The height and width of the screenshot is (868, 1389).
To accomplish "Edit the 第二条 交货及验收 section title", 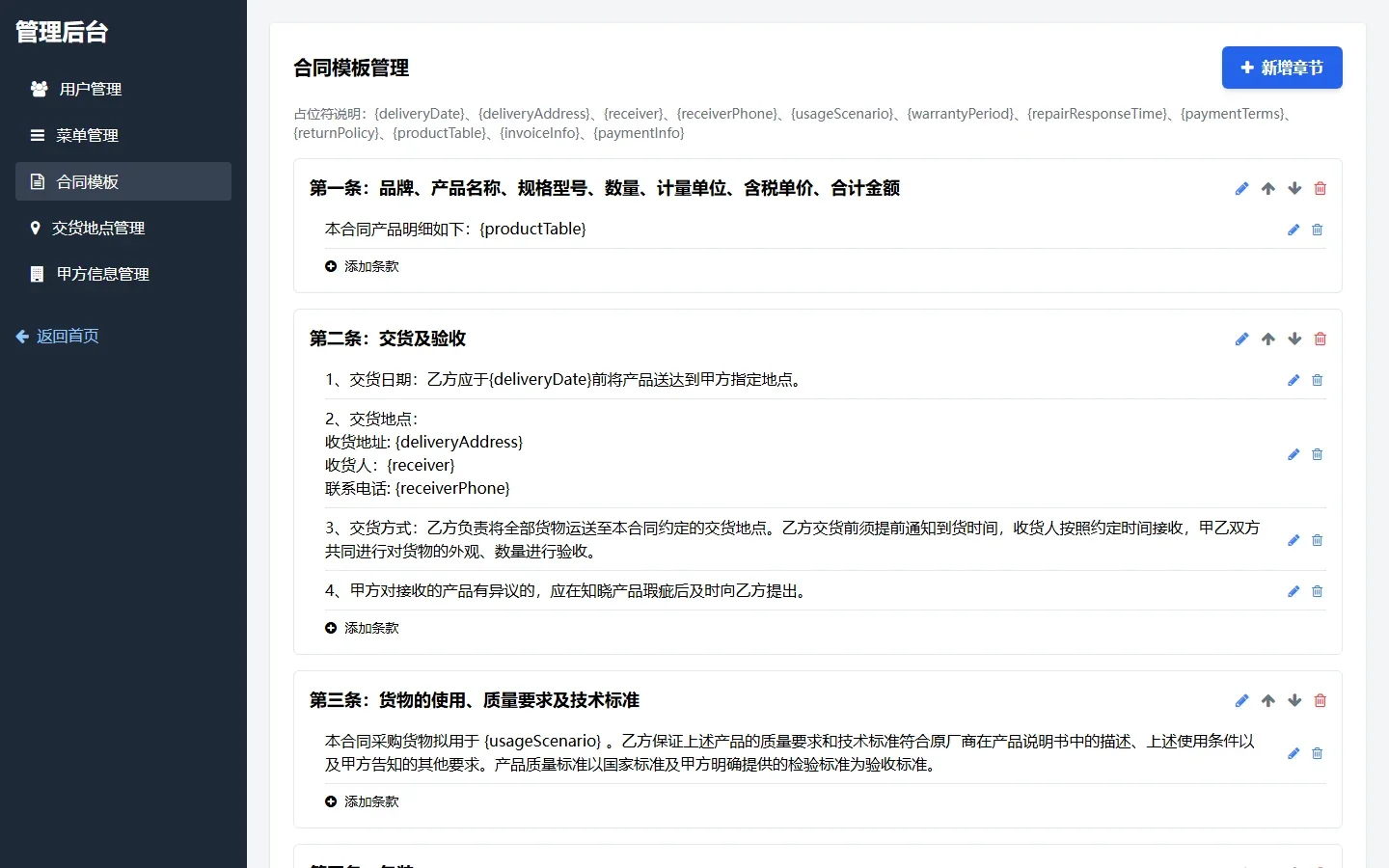I will pos(1241,339).
